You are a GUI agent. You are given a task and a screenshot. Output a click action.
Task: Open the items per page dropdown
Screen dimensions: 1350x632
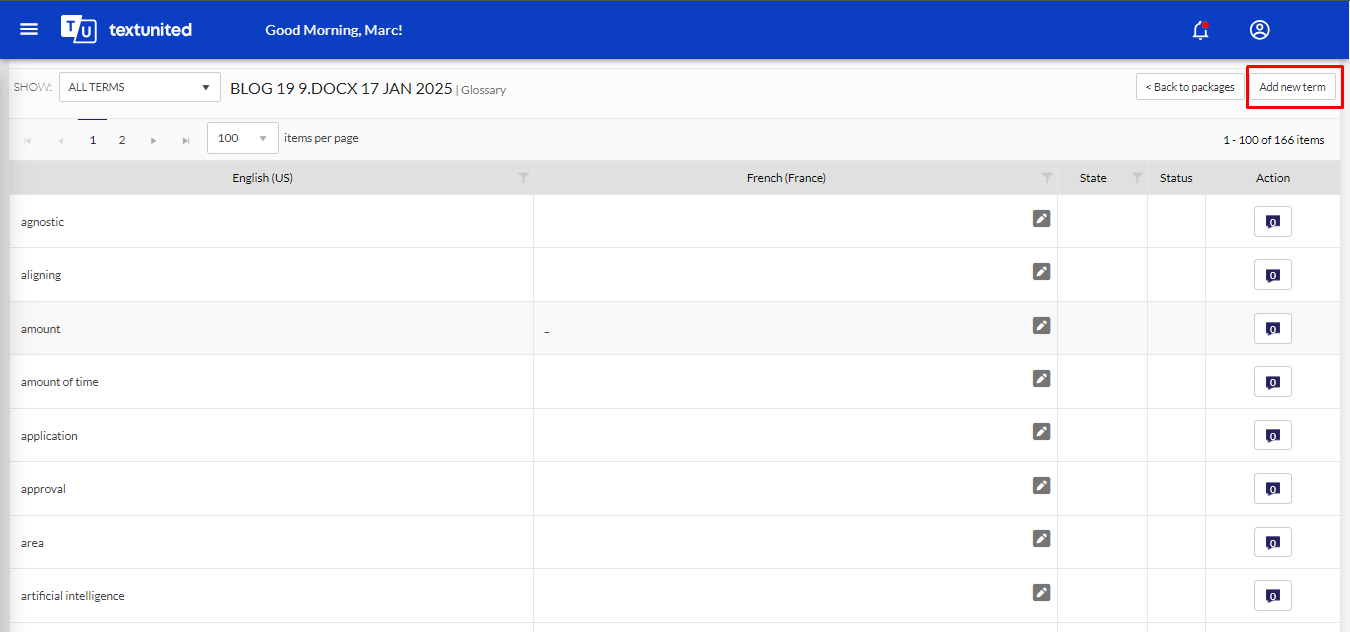[x=243, y=138]
